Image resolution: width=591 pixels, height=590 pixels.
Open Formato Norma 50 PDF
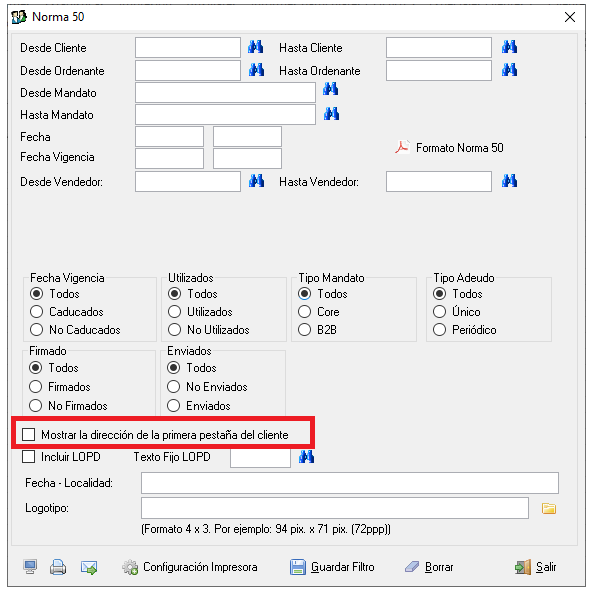[x=449, y=147]
